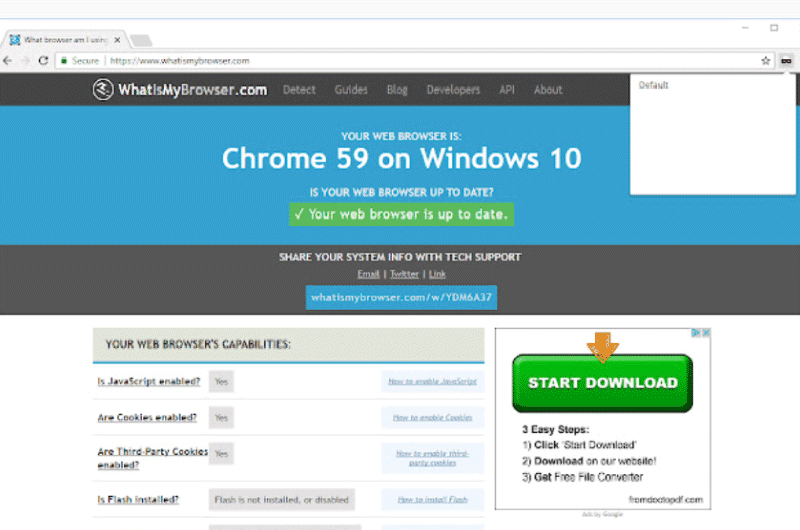Open 'Is JavaScript enabled?' link

pos(149,381)
